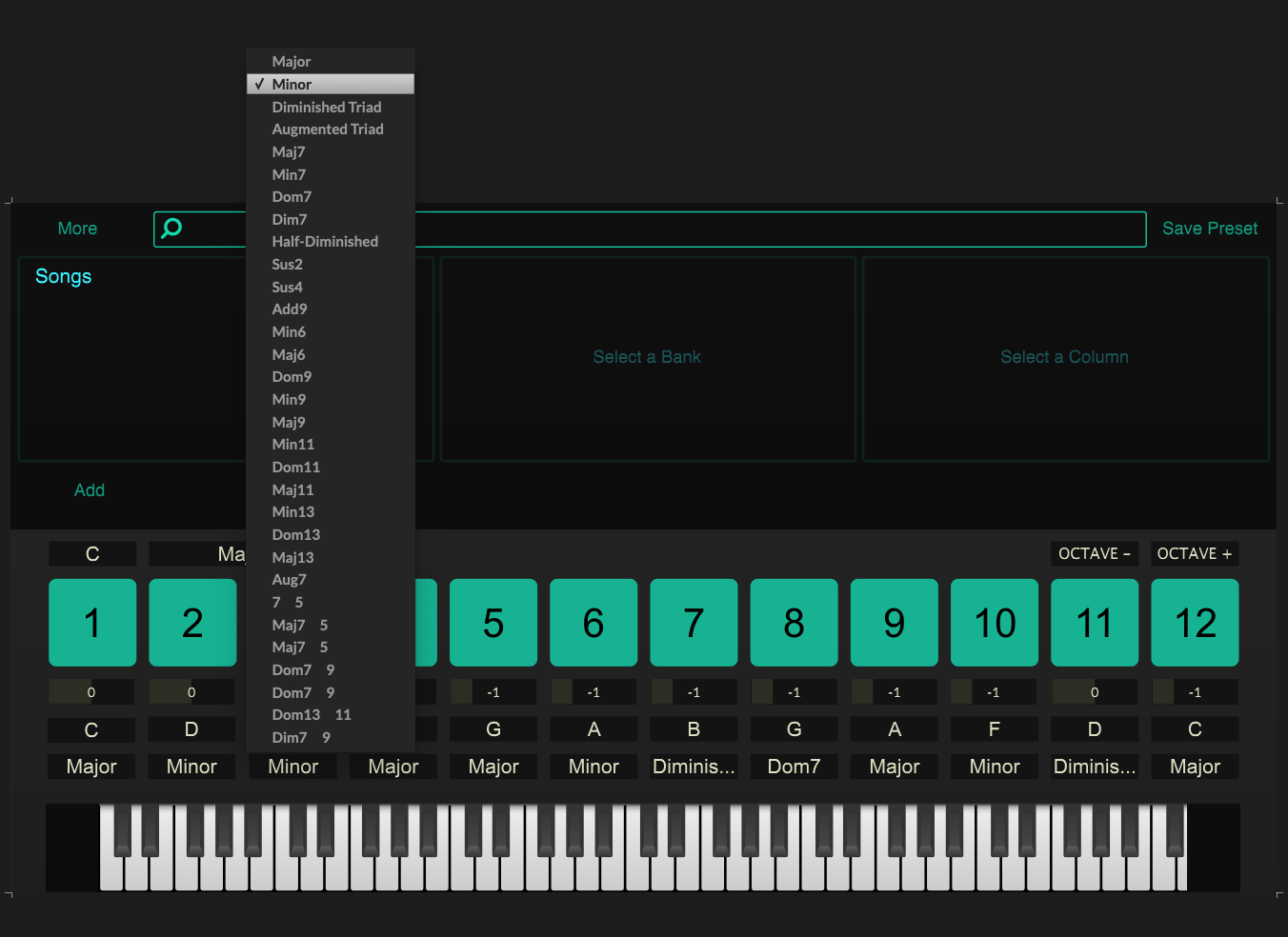Open root note D dropdown under pad 2
The width and height of the screenshot is (1288, 937).
[191, 729]
